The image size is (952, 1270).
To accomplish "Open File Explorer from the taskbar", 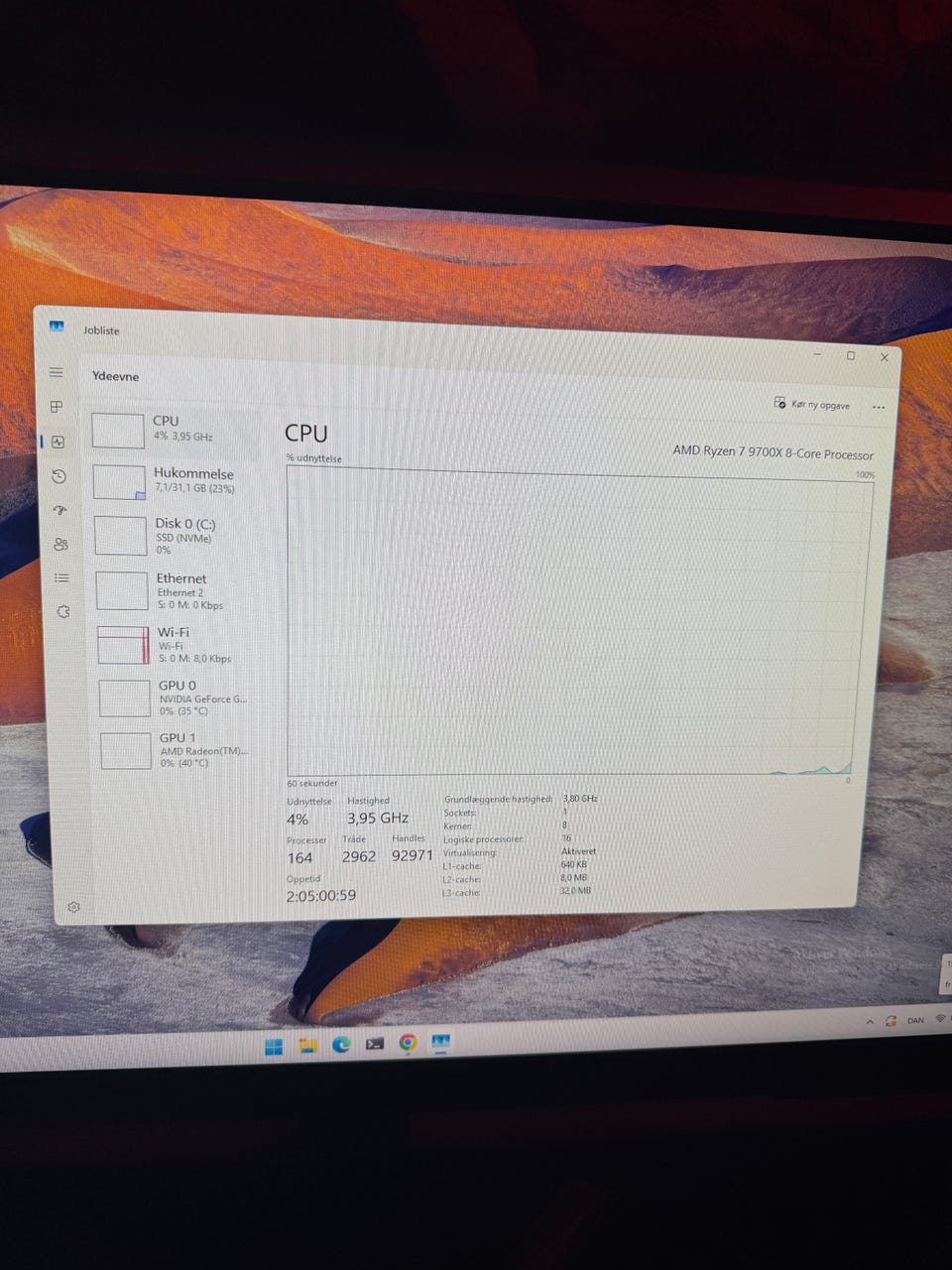I will (x=308, y=1045).
